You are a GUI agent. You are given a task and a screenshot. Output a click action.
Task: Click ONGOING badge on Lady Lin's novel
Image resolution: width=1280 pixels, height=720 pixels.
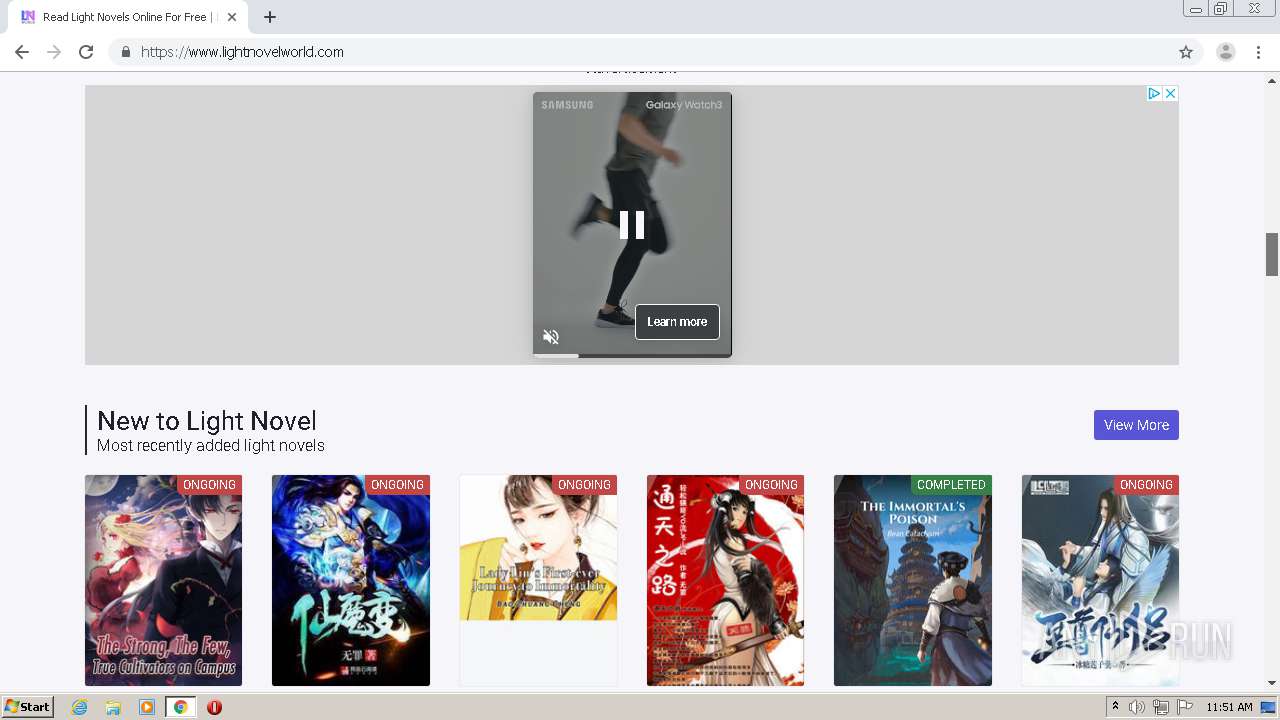pyautogui.click(x=584, y=485)
